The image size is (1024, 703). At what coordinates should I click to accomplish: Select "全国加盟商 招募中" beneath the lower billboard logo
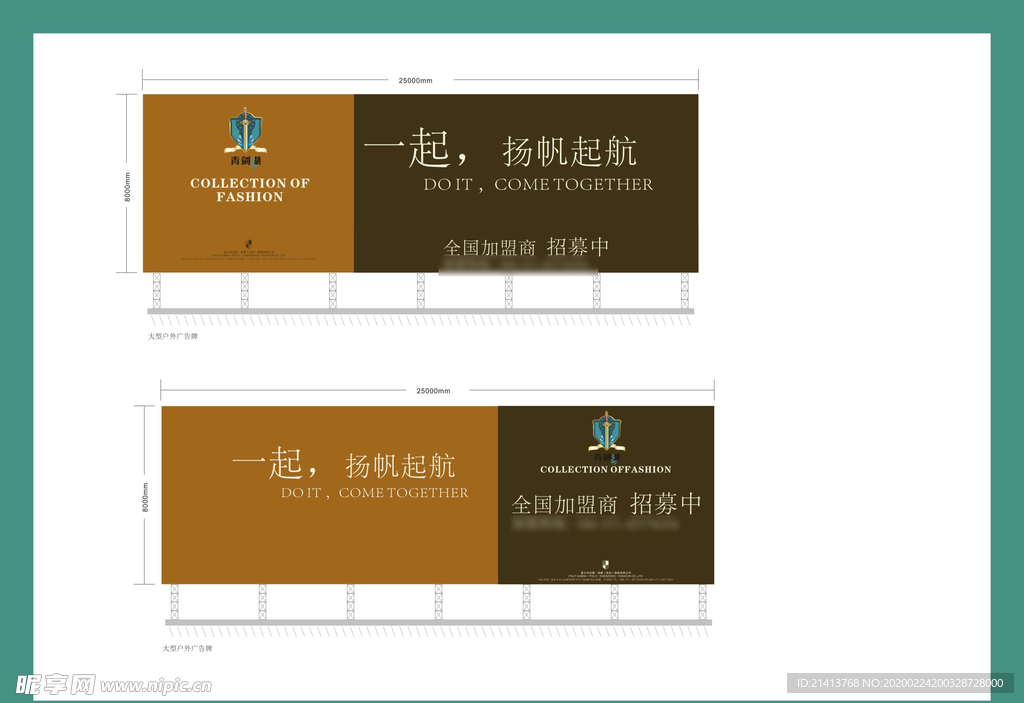pyautogui.click(x=607, y=504)
